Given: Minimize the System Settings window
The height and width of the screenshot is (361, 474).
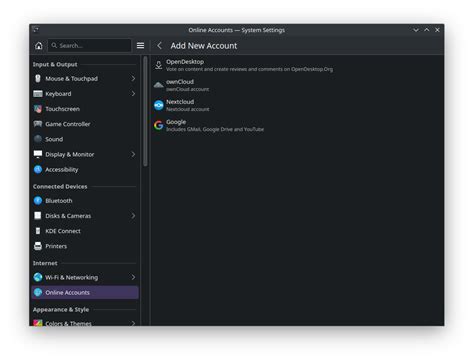Looking at the screenshot, I should click(416, 30).
